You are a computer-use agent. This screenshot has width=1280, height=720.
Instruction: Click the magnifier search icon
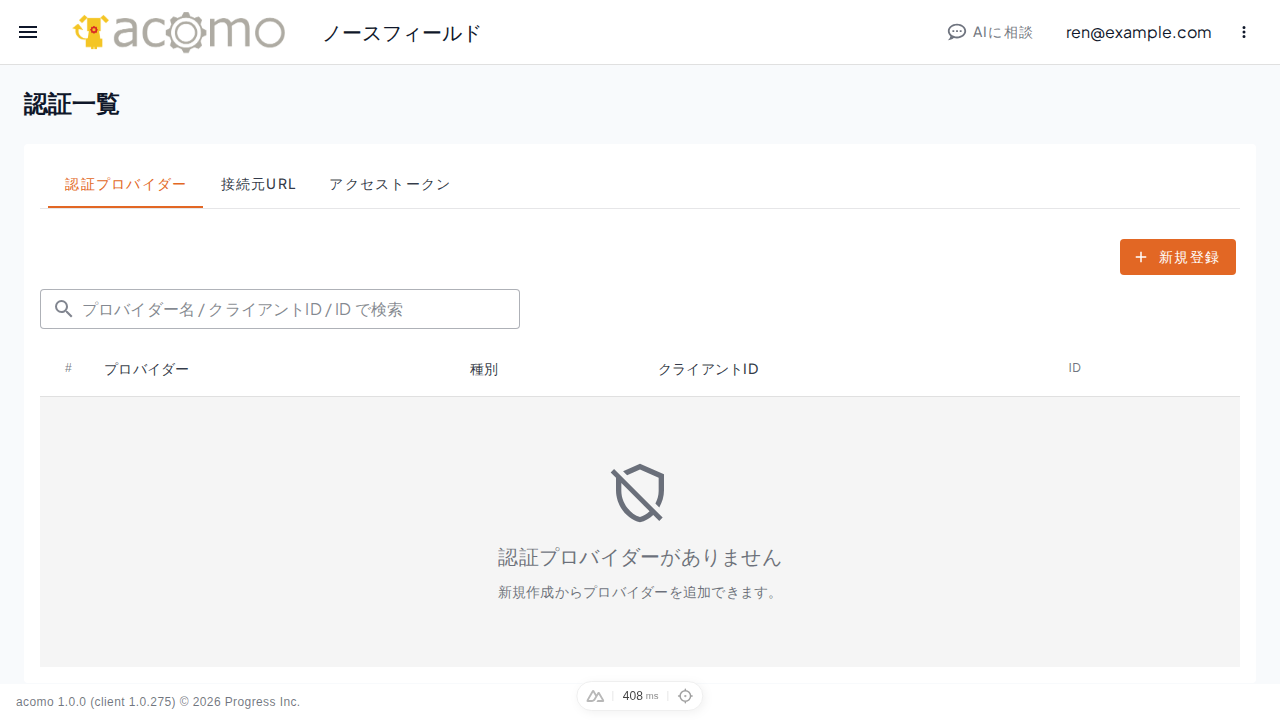(x=64, y=309)
